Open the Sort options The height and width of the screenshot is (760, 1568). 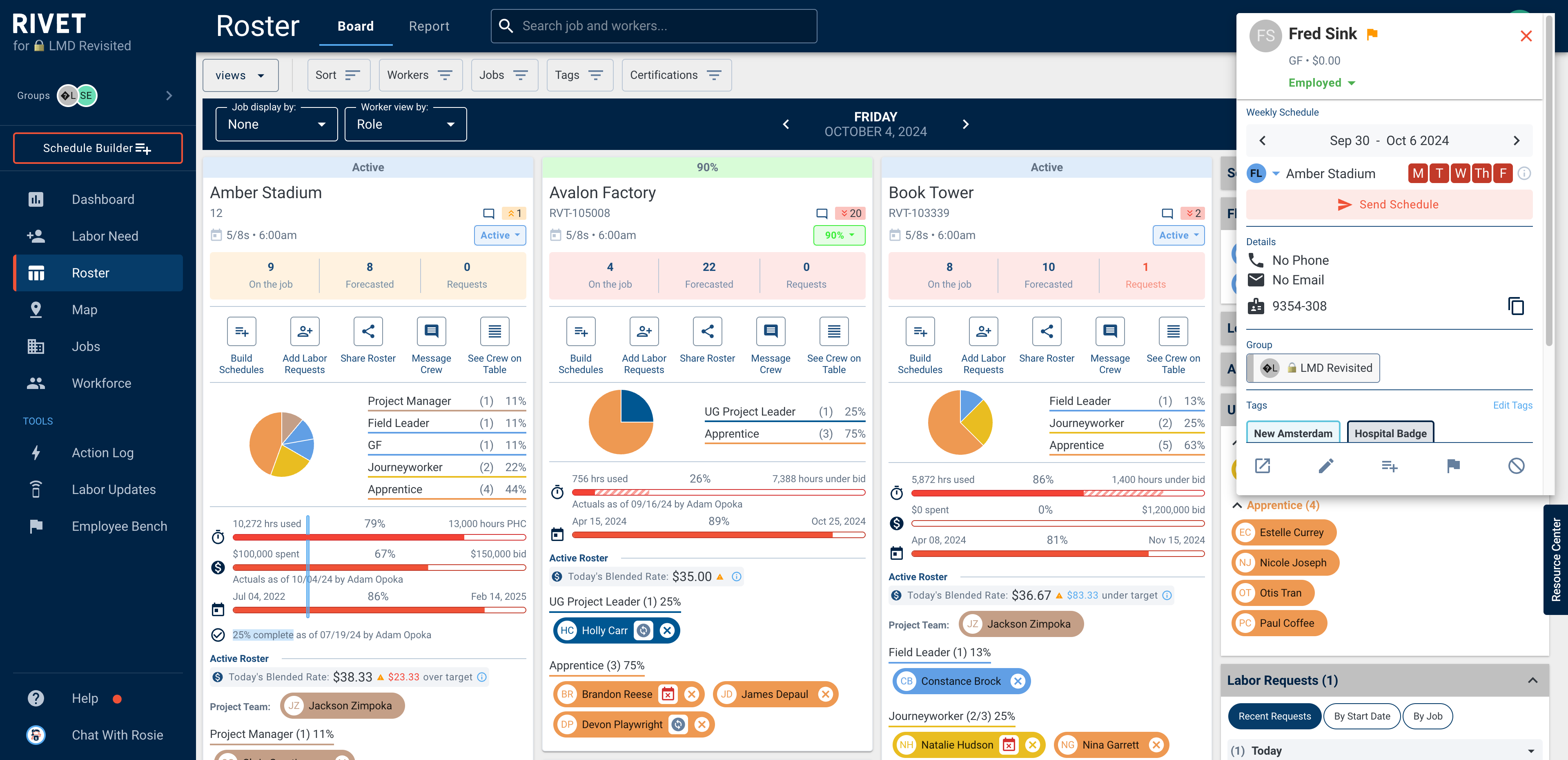pyautogui.click(x=339, y=75)
